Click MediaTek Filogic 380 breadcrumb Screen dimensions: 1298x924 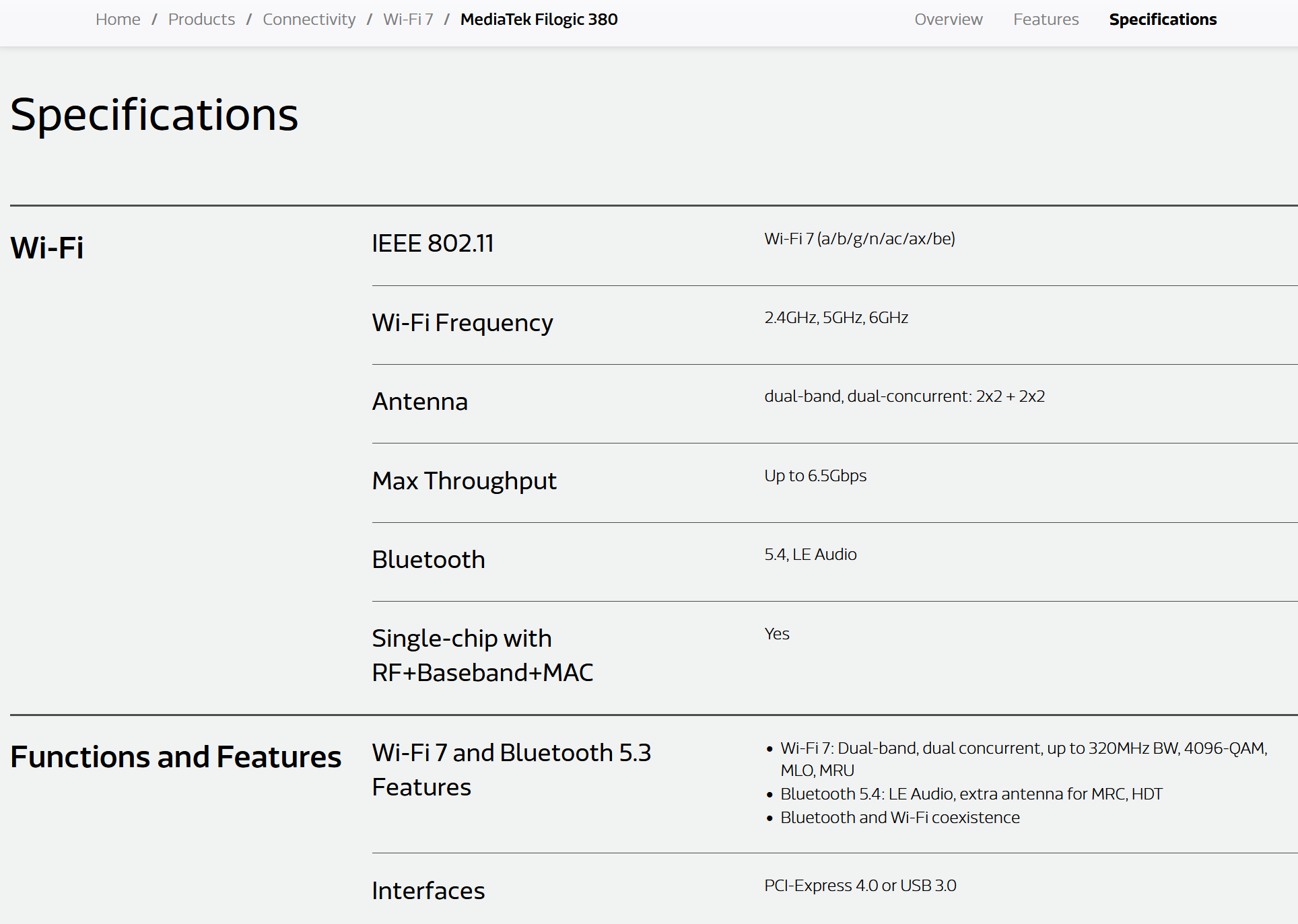tap(539, 20)
